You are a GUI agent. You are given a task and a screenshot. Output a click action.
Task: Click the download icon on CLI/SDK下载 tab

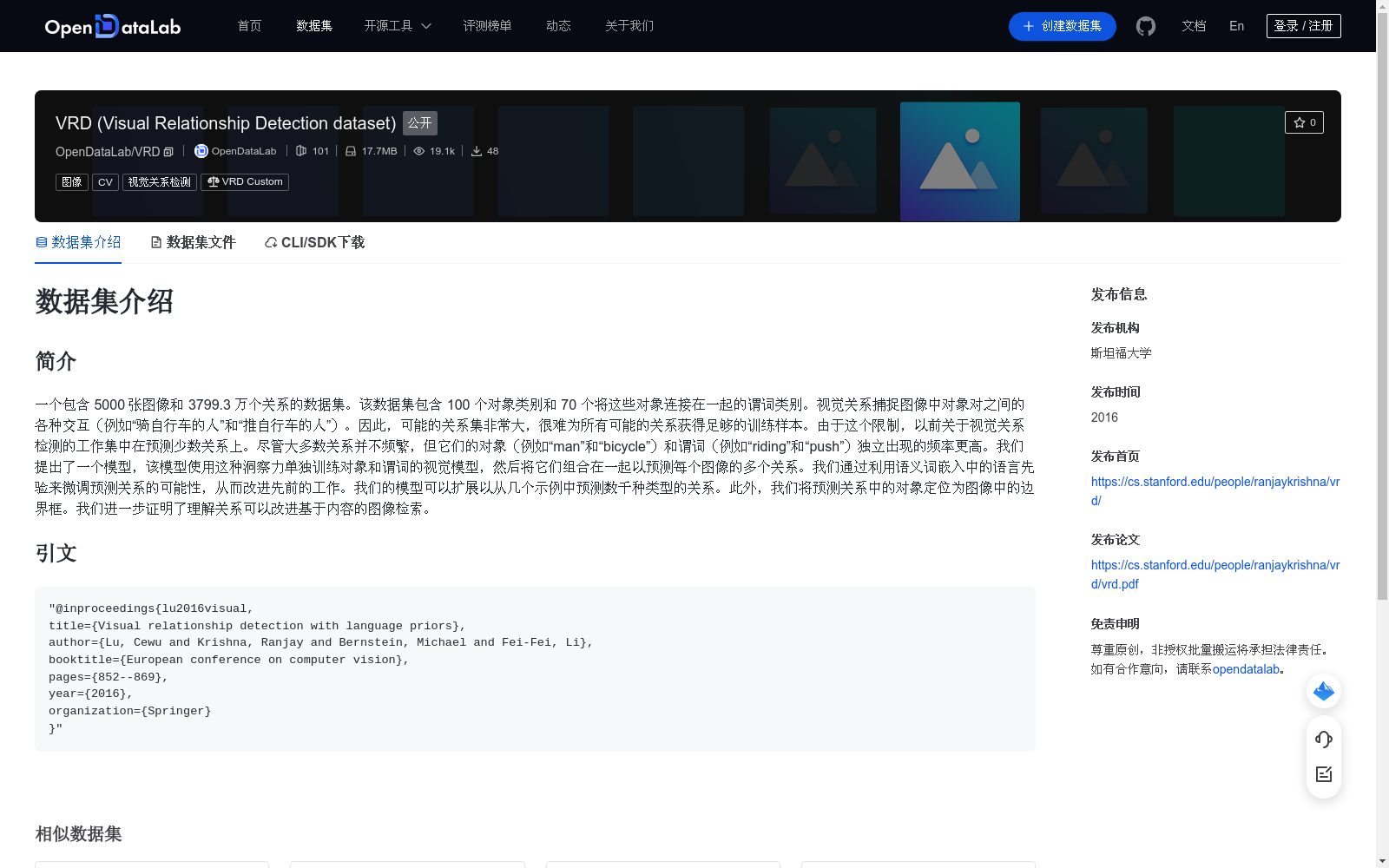[x=271, y=242]
